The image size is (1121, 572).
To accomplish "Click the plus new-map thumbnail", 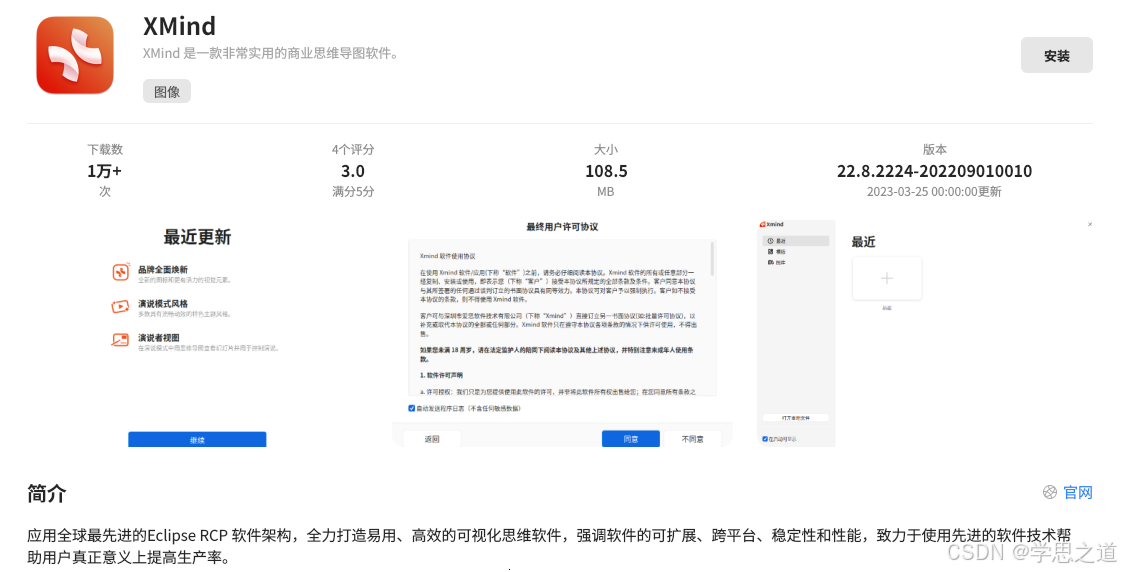I will tap(887, 279).
